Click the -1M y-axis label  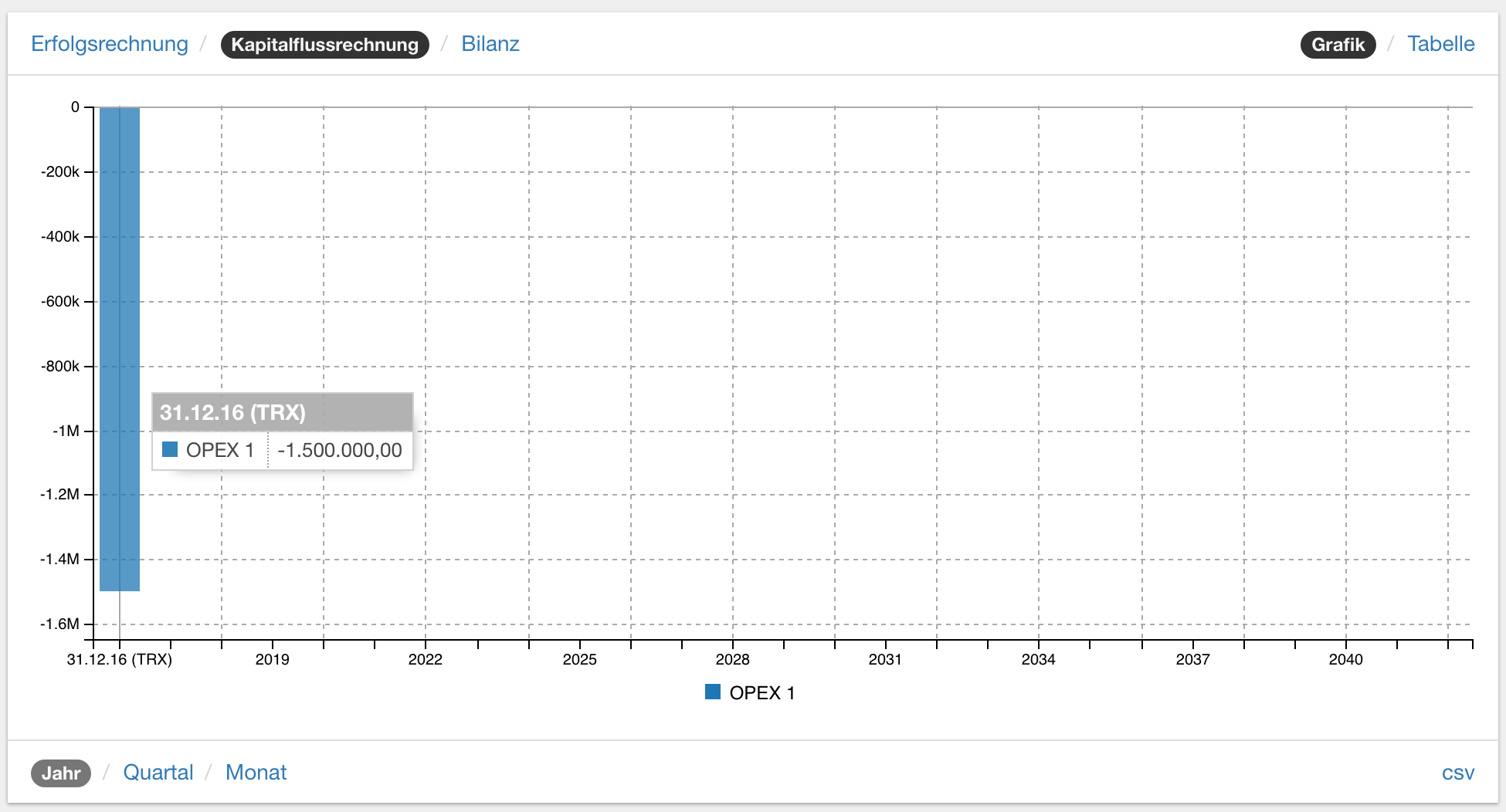(x=66, y=431)
